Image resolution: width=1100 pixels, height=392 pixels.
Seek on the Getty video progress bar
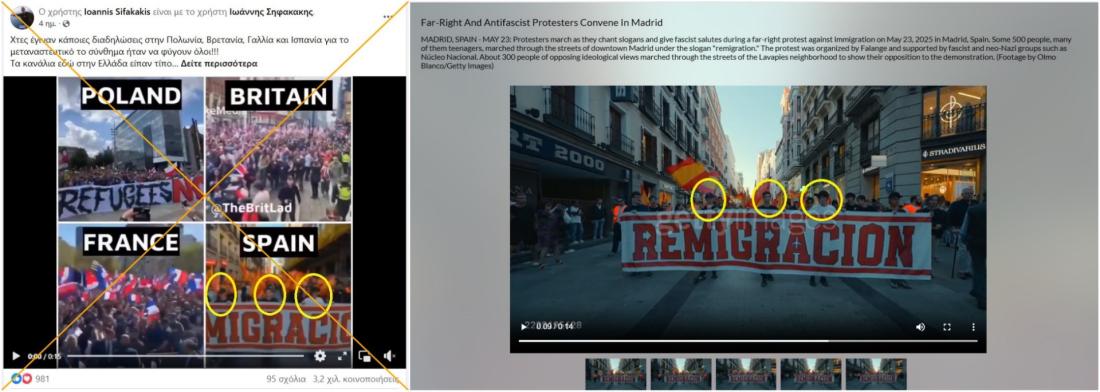(x=748, y=341)
